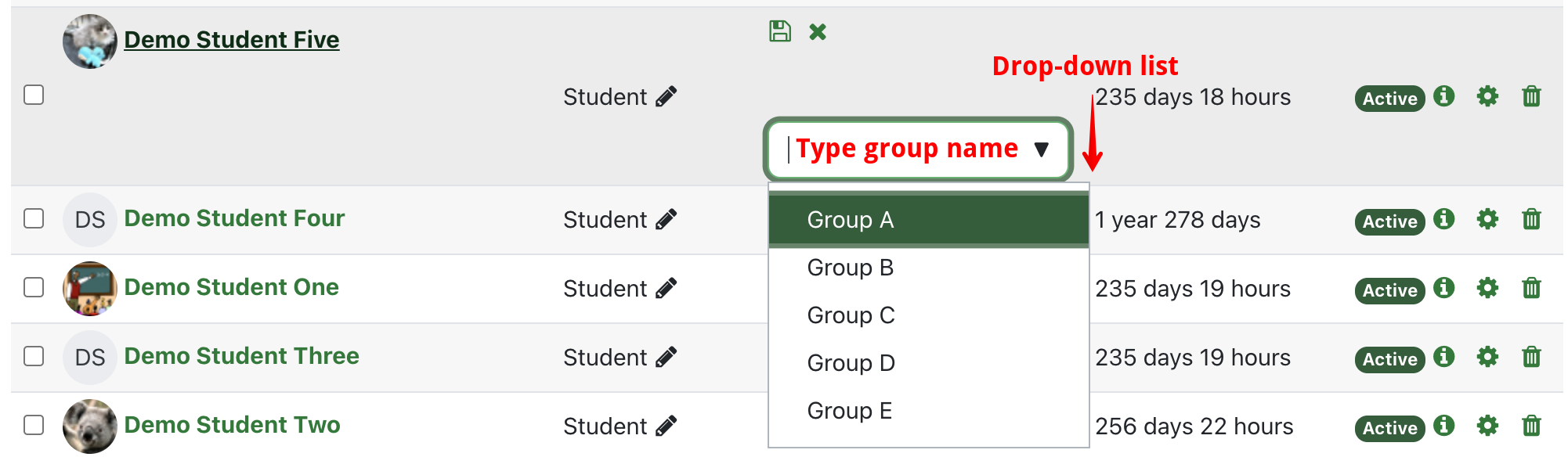
Task: Open enrolment settings gear for Demo Student One
Action: (x=1487, y=288)
